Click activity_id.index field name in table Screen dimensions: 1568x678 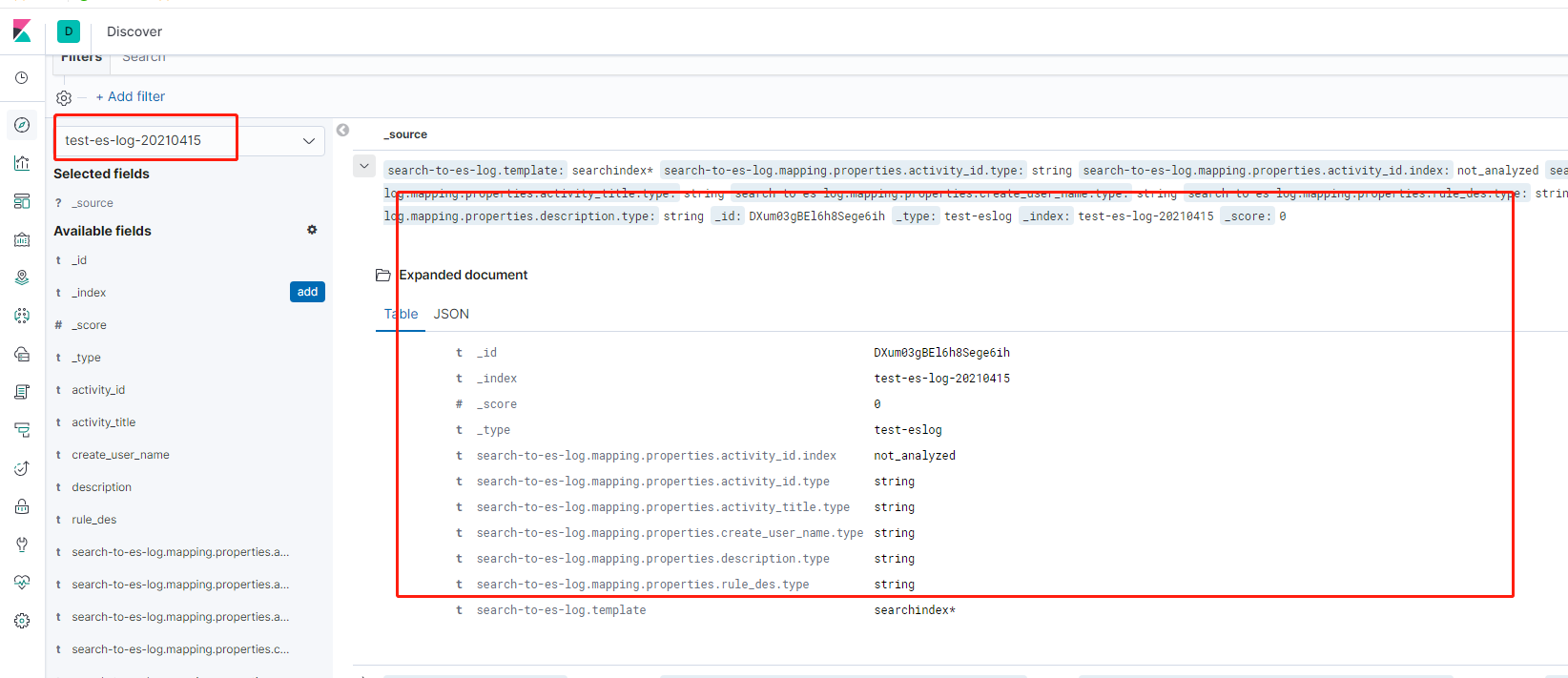pyautogui.click(x=656, y=456)
